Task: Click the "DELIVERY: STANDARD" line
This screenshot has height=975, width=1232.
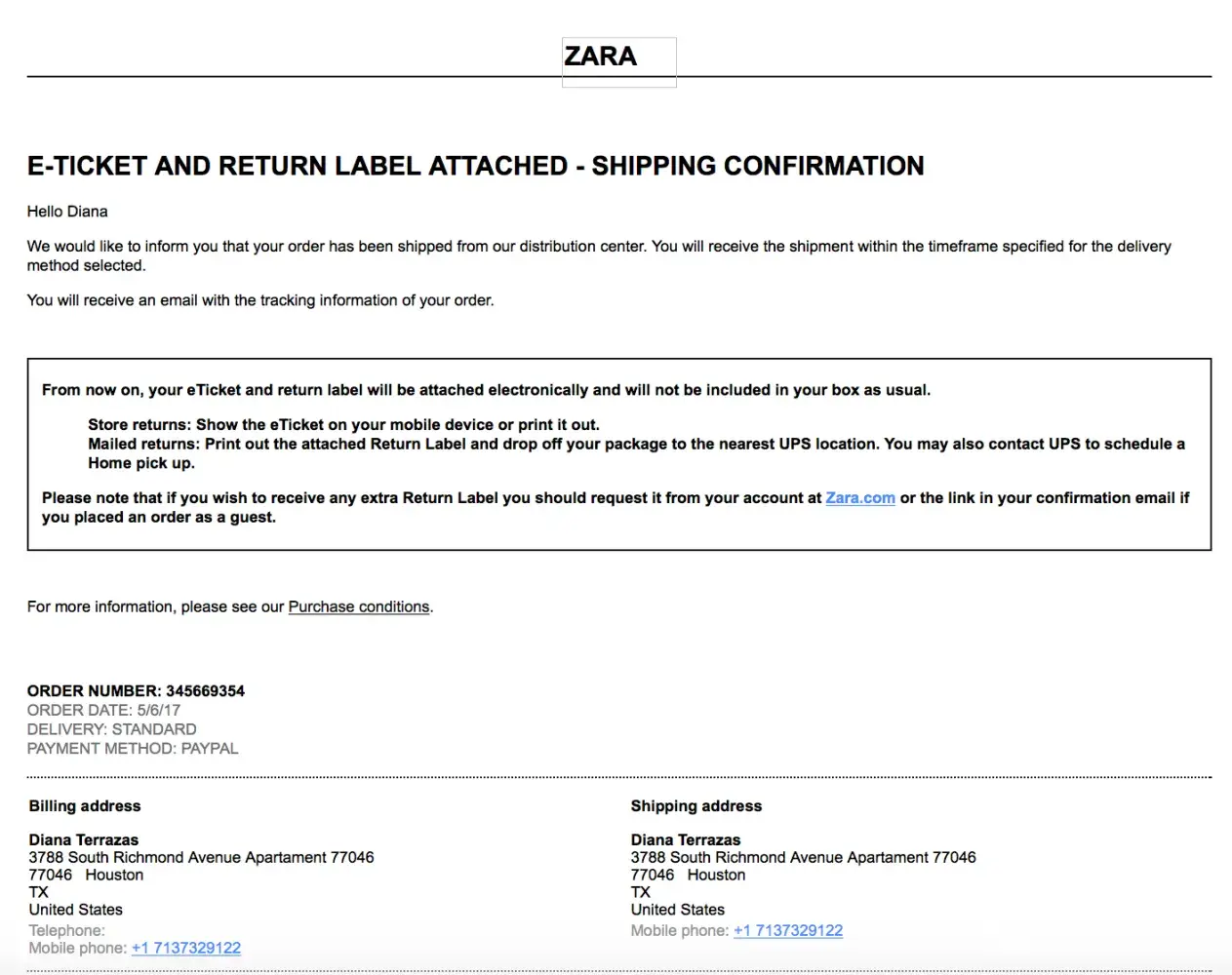Action: [111, 729]
